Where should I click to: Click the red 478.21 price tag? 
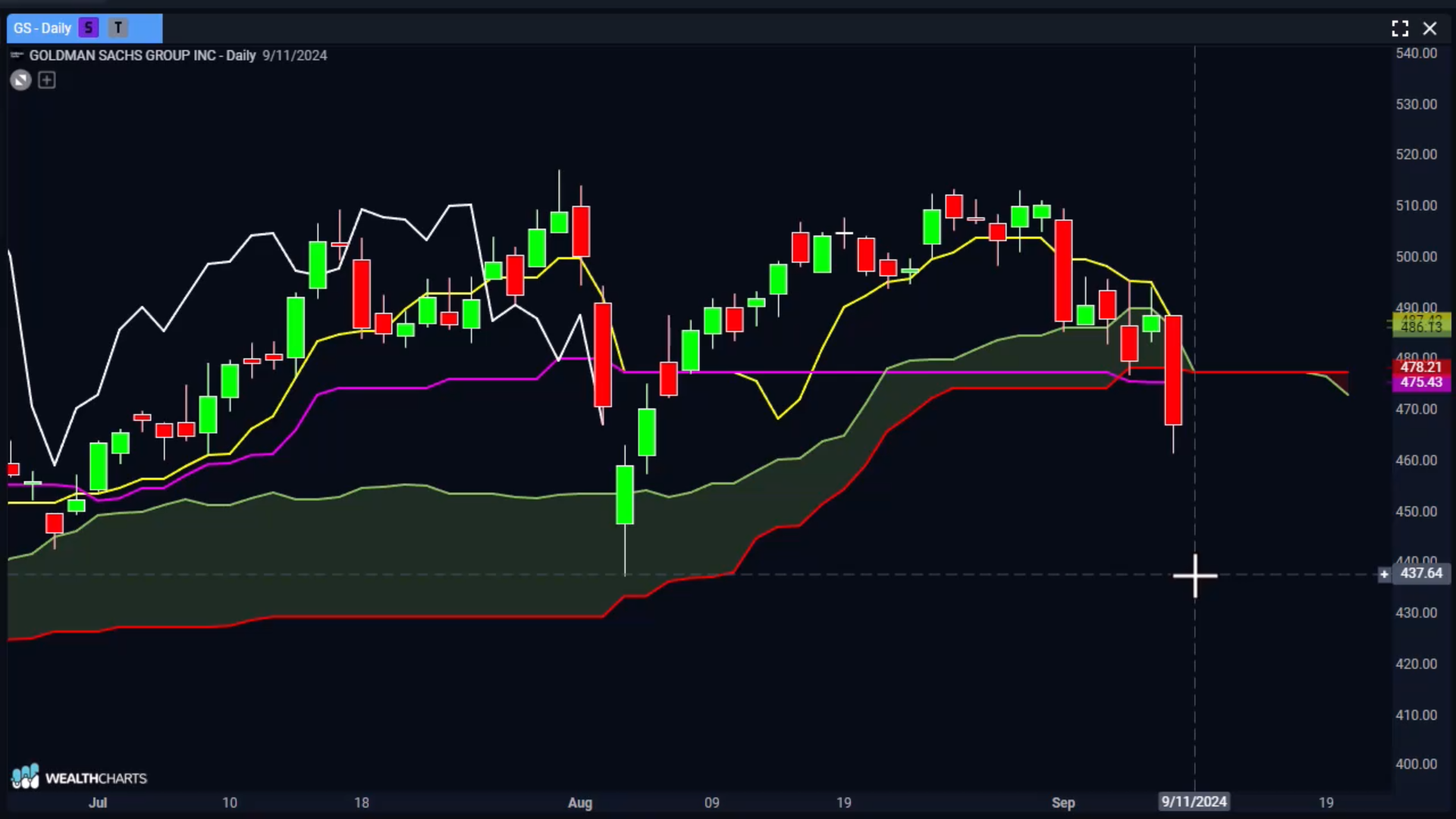(x=1421, y=367)
